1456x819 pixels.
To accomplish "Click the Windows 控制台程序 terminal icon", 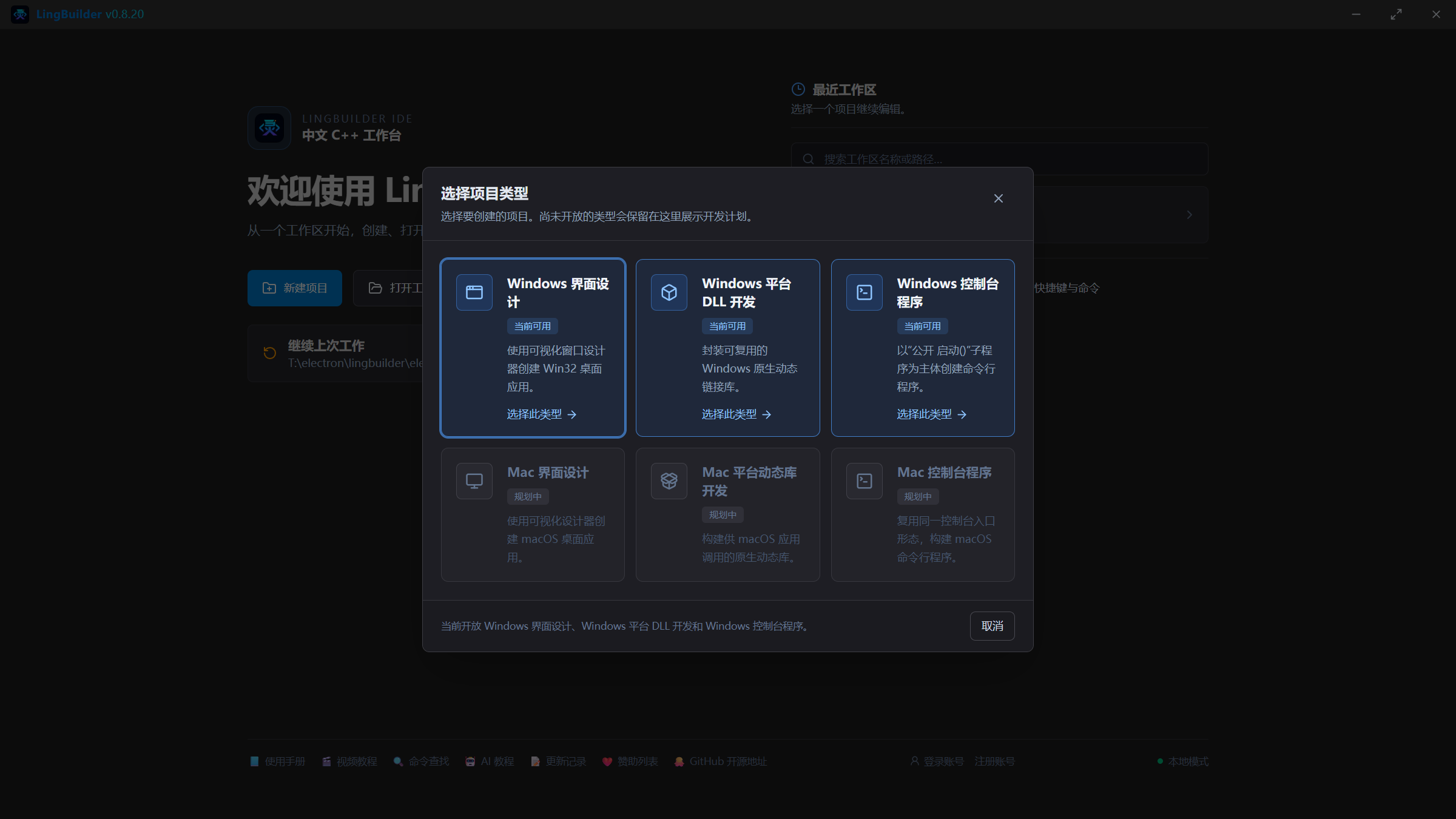I will point(864,292).
